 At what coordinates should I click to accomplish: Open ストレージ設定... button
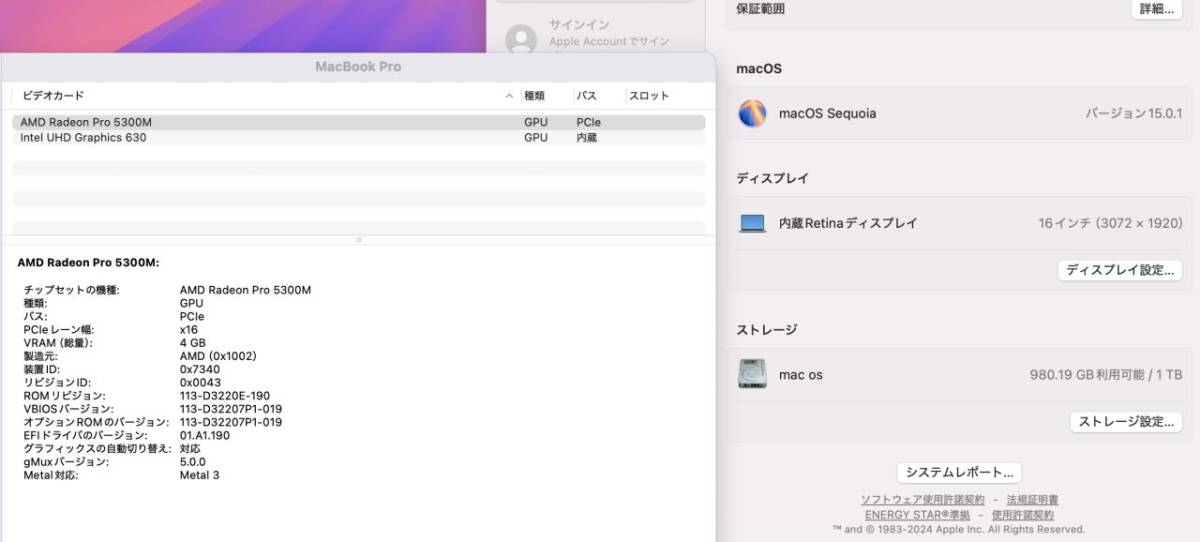1126,421
